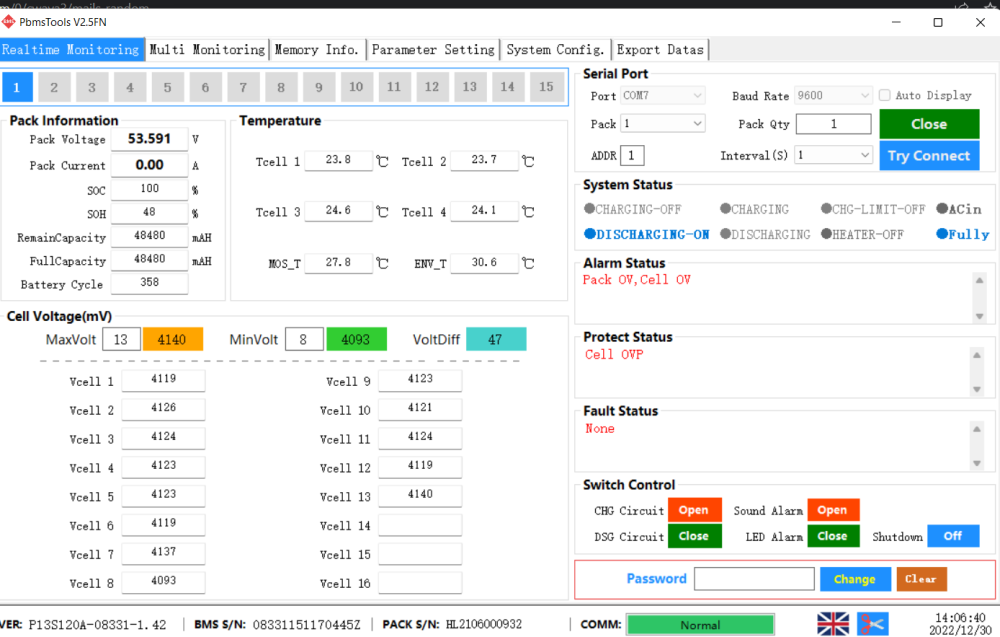Open the Memory Info. tab
1000x637 pixels.
[x=318, y=49]
